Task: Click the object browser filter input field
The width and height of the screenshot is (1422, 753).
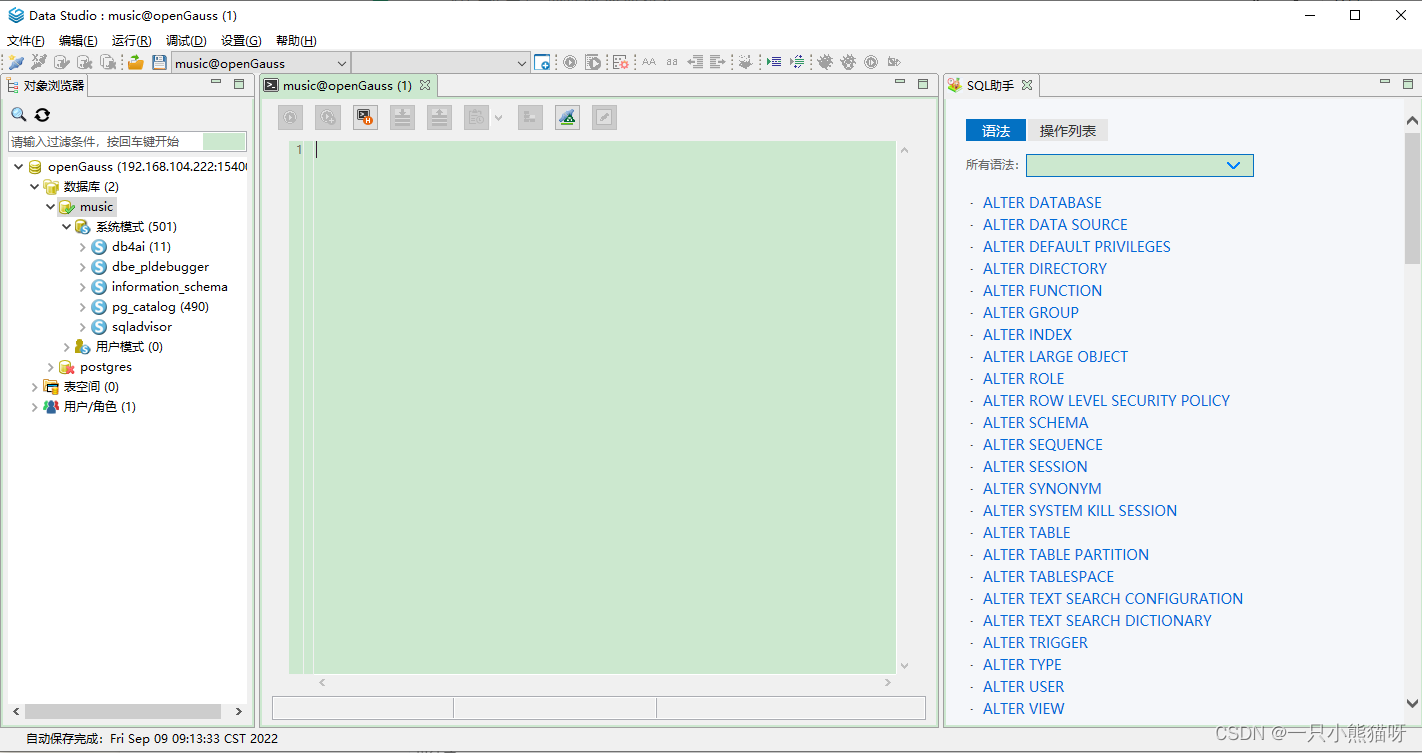Action: tap(105, 142)
